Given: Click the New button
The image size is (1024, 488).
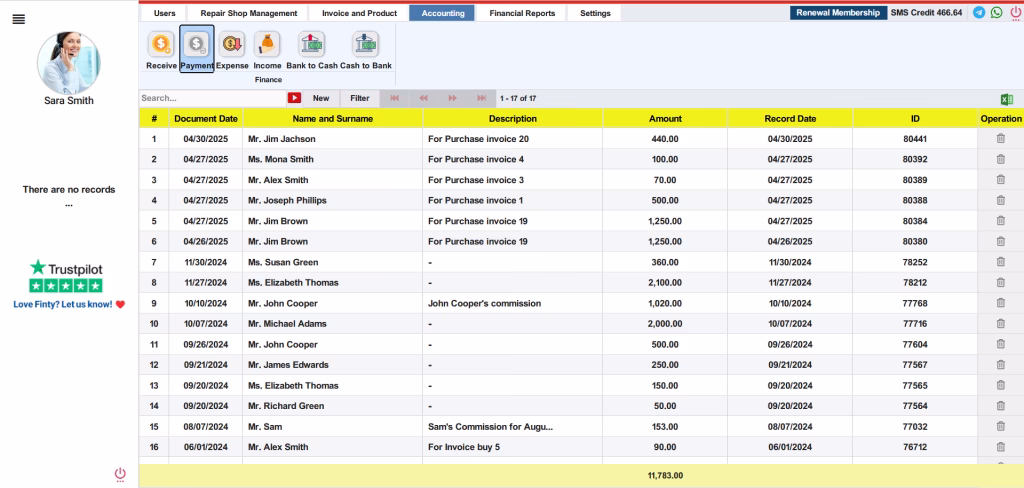Looking at the screenshot, I should pyautogui.click(x=321, y=98).
